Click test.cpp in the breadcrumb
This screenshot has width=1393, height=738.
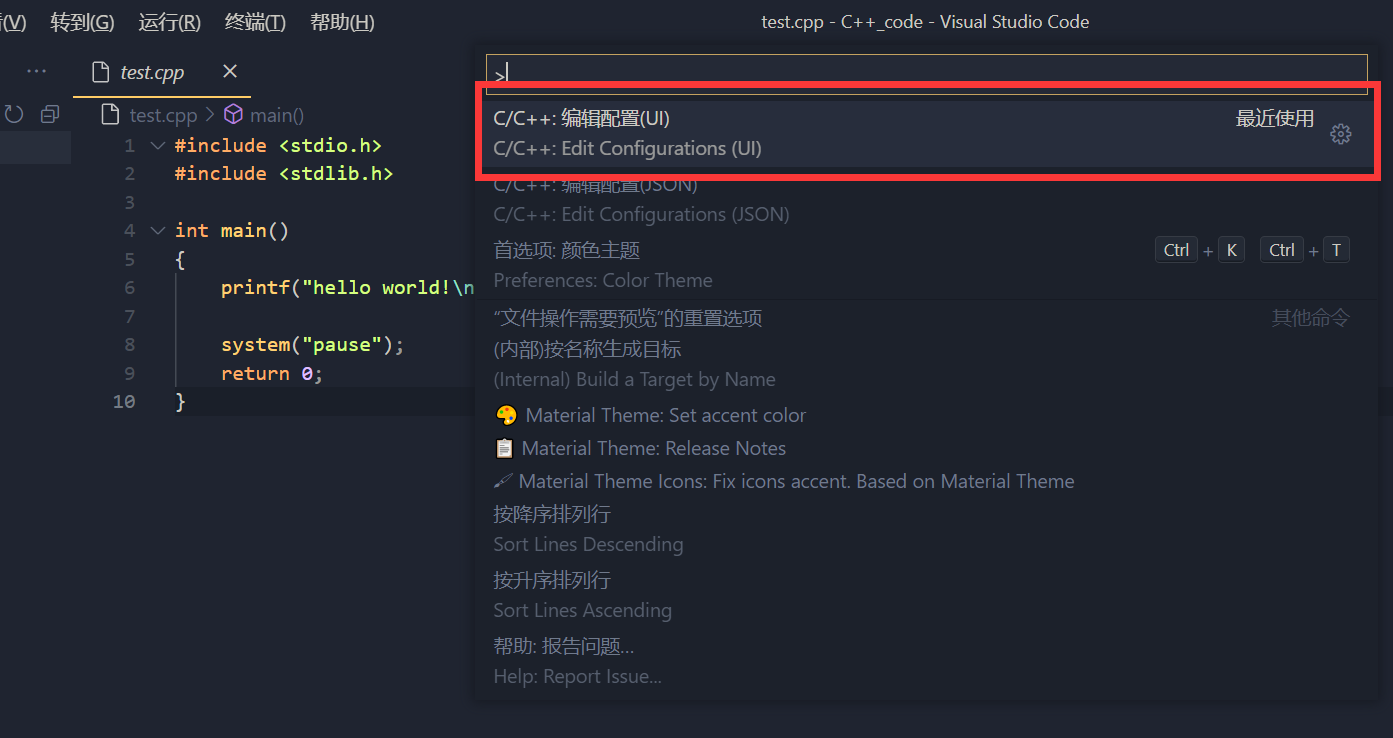coord(163,115)
